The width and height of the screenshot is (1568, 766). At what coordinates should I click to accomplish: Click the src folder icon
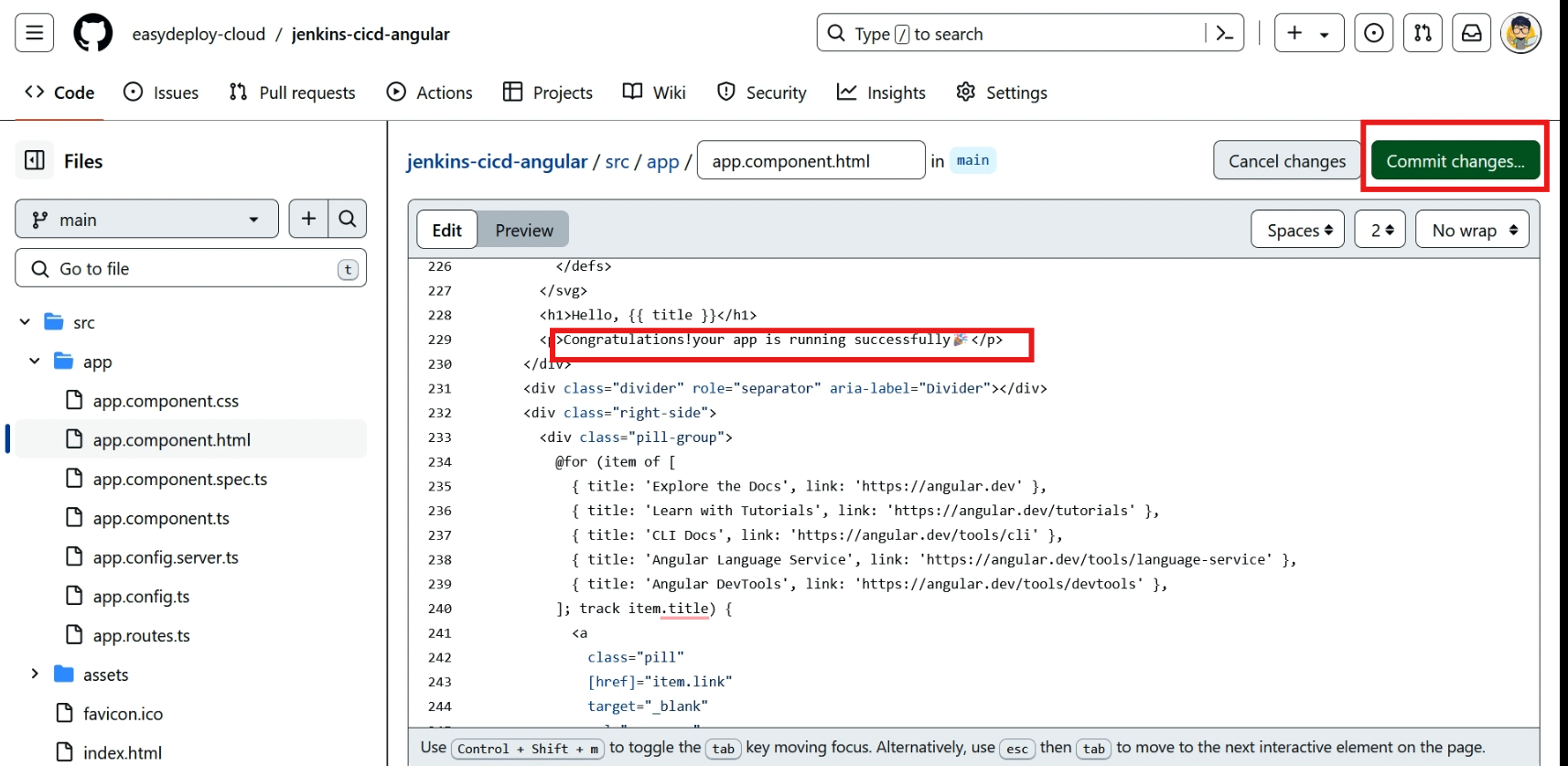coord(54,322)
